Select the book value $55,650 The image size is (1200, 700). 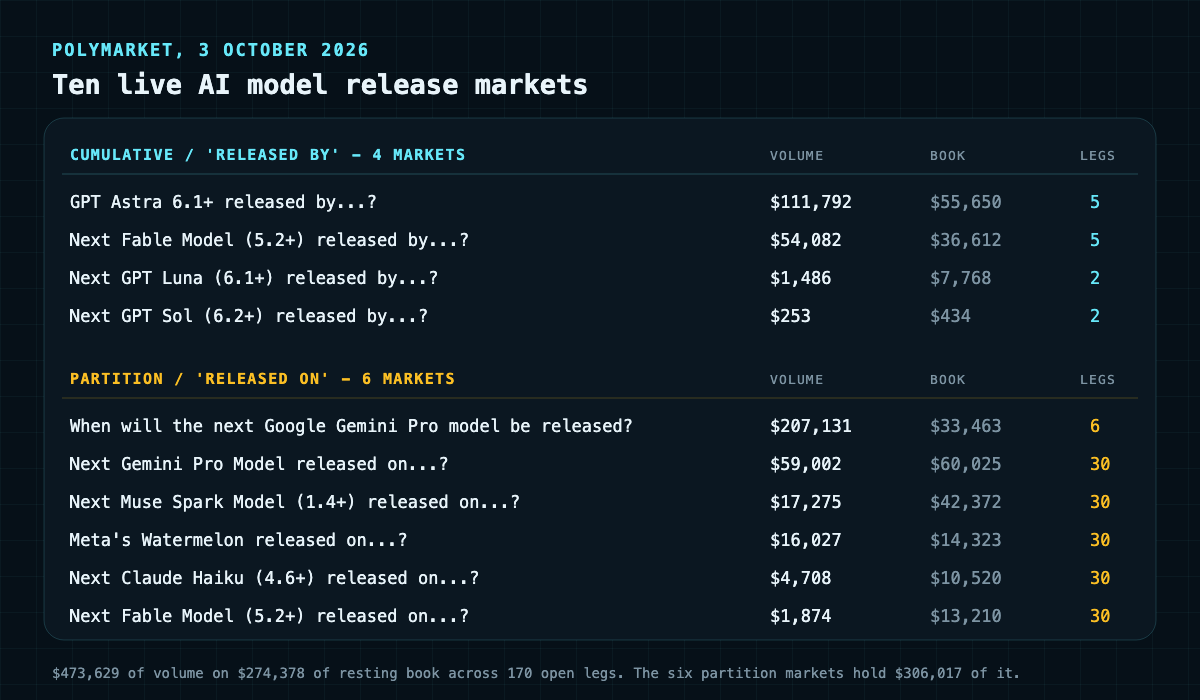tap(966, 202)
